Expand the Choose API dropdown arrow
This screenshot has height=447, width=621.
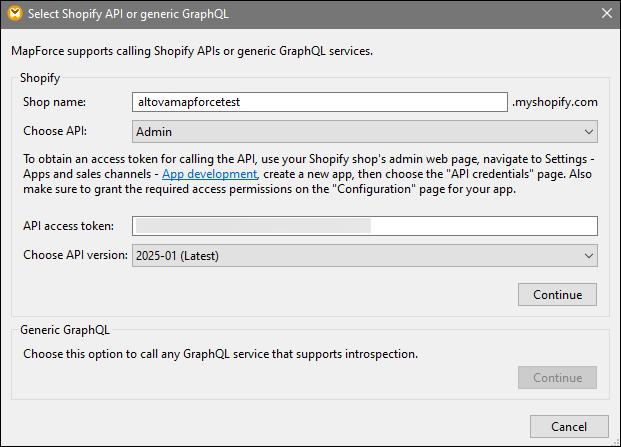(x=589, y=130)
